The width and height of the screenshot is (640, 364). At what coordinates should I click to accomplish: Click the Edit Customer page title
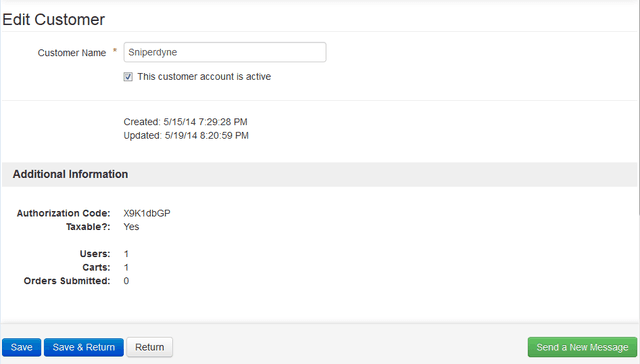pos(53,20)
